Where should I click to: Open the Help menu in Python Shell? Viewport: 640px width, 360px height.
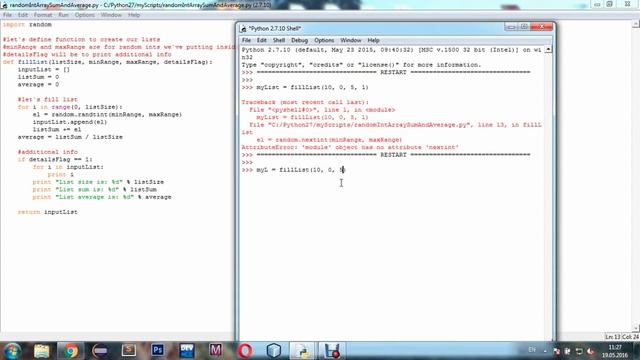(373, 40)
